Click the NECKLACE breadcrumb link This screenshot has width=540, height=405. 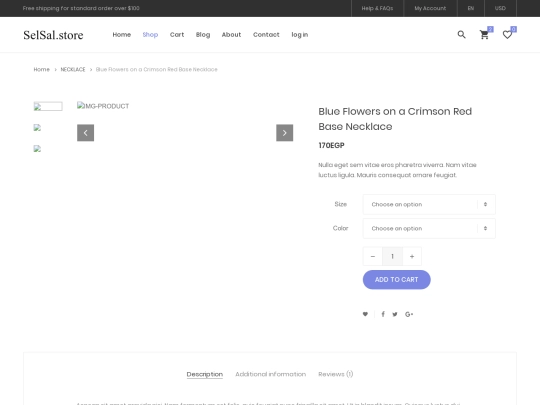pyautogui.click(x=73, y=69)
